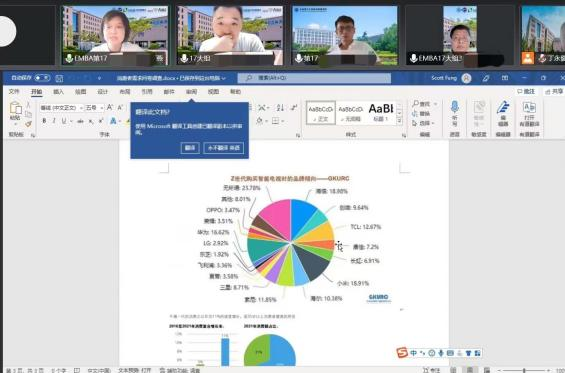565x373 pixels.
Task: Click the Dictate microphone icon
Action: coord(455,107)
